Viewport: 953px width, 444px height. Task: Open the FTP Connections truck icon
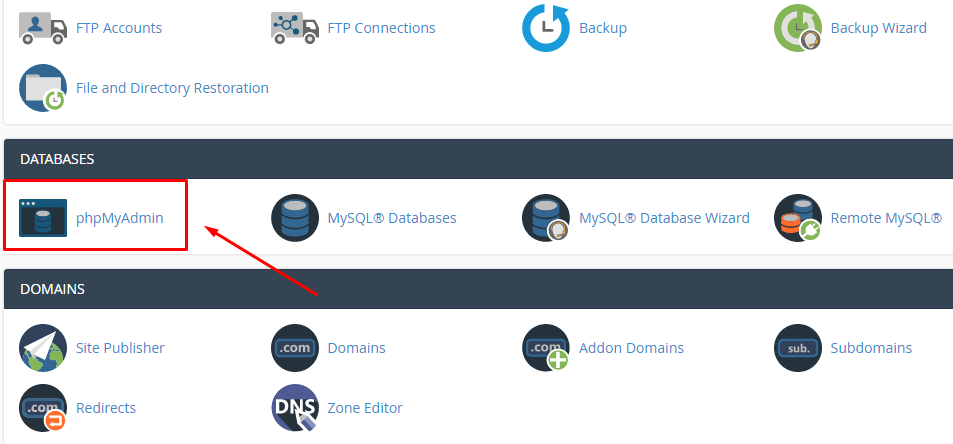point(295,28)
